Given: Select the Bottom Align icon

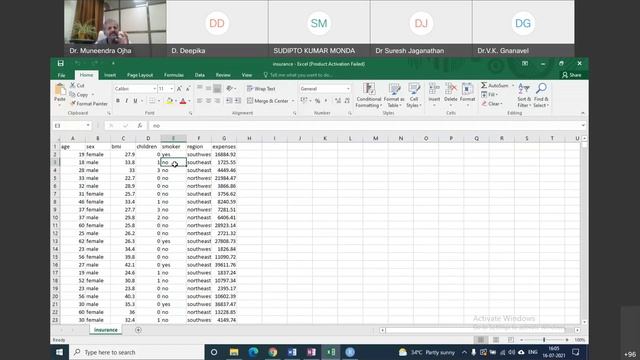Looking at the screenshot, I should (x=217, y=88).
